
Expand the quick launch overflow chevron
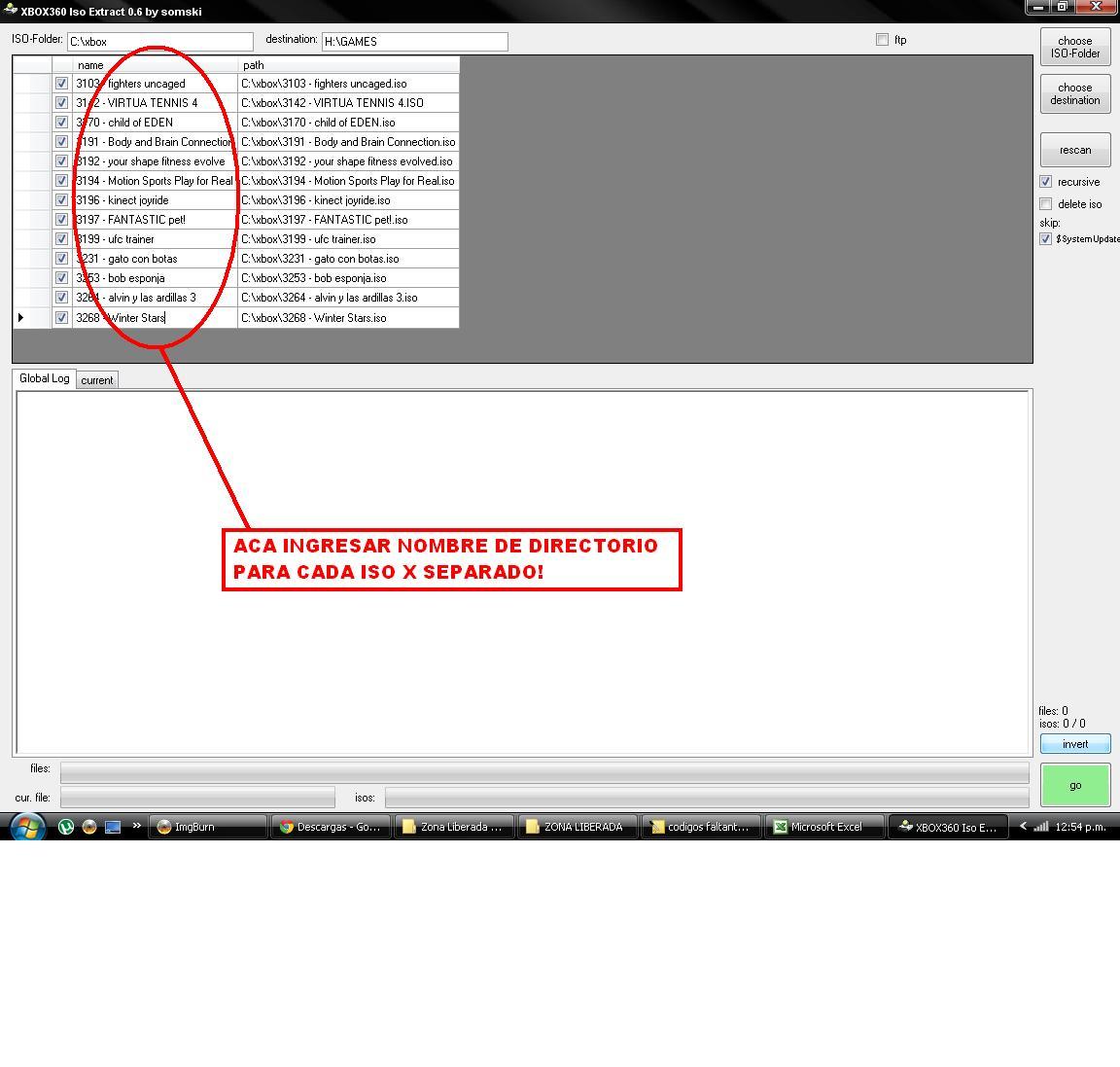tap(136, 826)
